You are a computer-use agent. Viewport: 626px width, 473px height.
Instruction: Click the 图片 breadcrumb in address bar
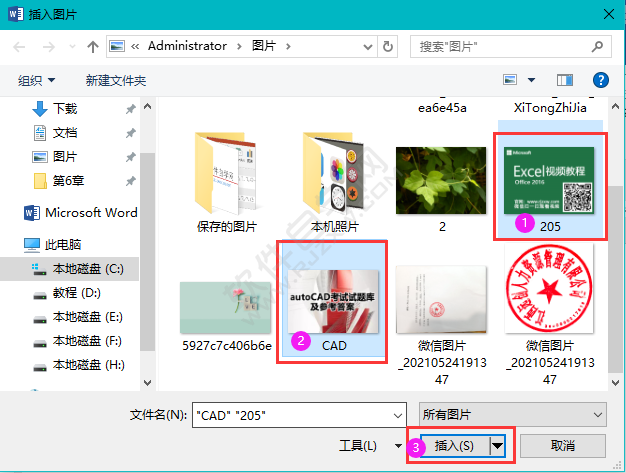[x=263, y=46]
